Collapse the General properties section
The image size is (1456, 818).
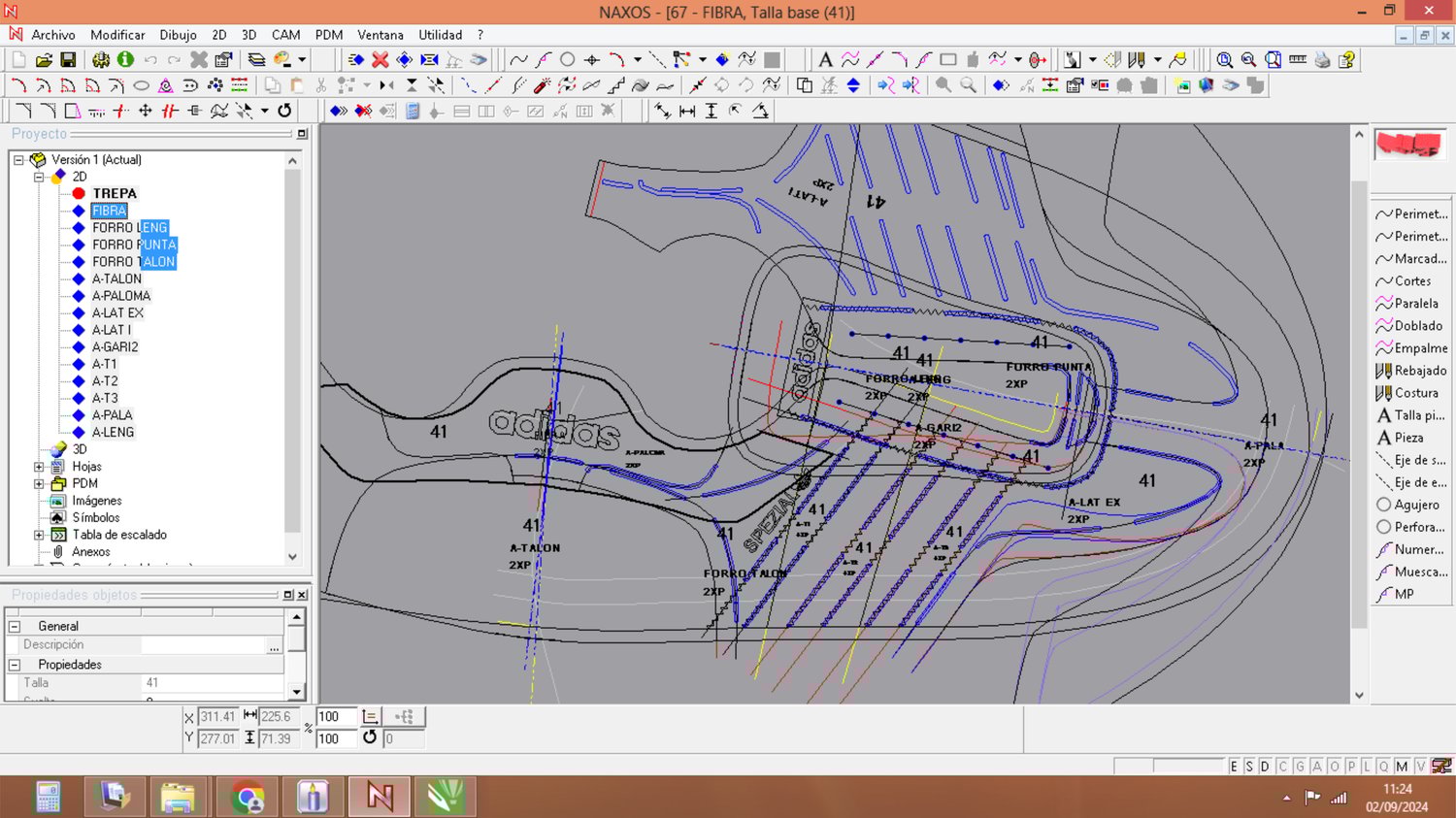click(x=15, y=627)
